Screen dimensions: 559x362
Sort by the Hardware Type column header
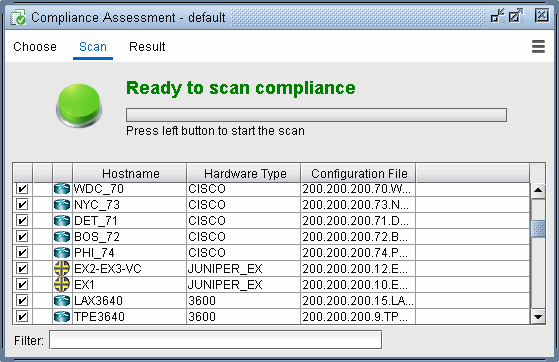coord(244,173)
